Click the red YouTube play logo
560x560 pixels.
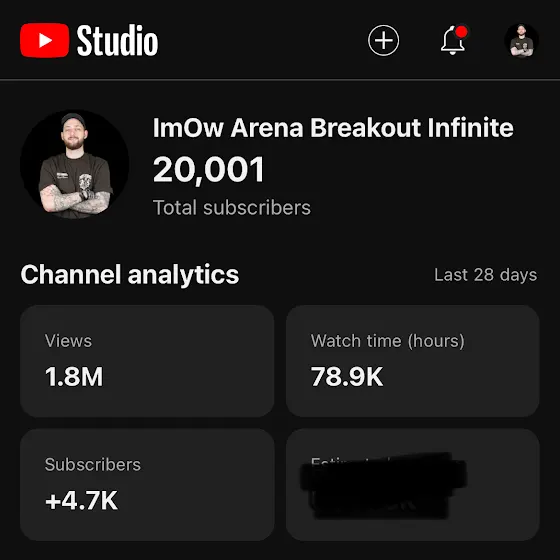(x=45, y=40)
